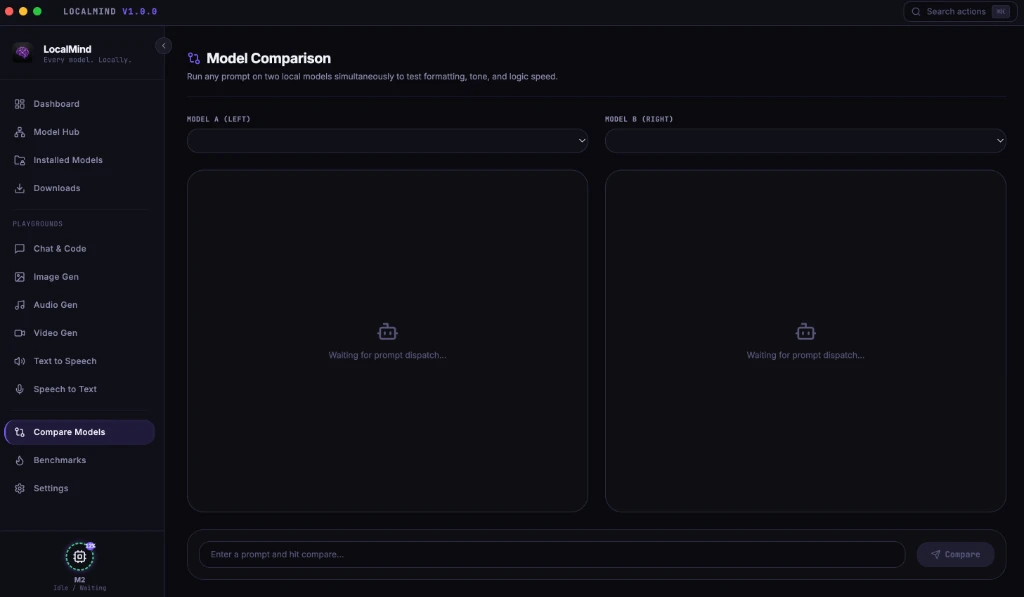
Task: Click the Video Gen camera icon
Action: click(x=20, y=333)
